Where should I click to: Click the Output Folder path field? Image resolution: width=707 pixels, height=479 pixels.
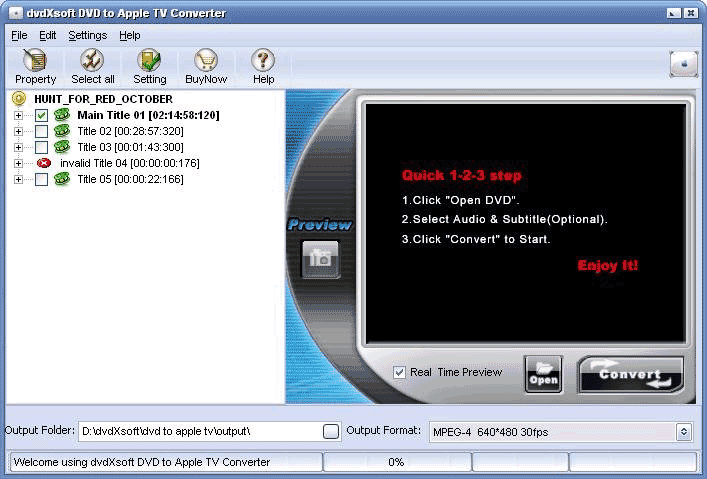point(198,431)
